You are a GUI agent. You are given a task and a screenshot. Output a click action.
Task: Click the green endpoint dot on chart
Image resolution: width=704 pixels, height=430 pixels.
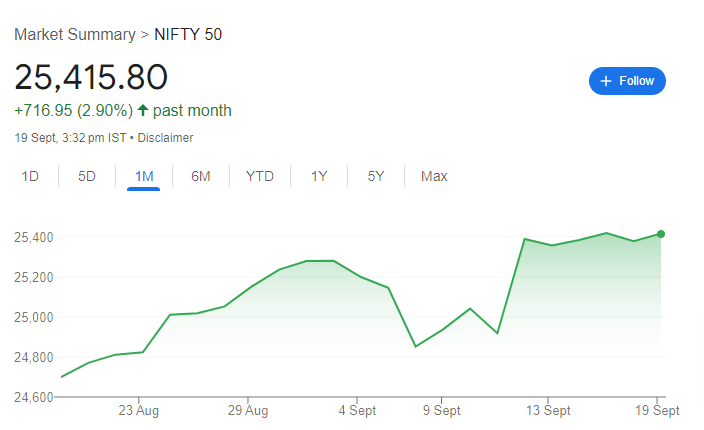[x=661, y=234]
